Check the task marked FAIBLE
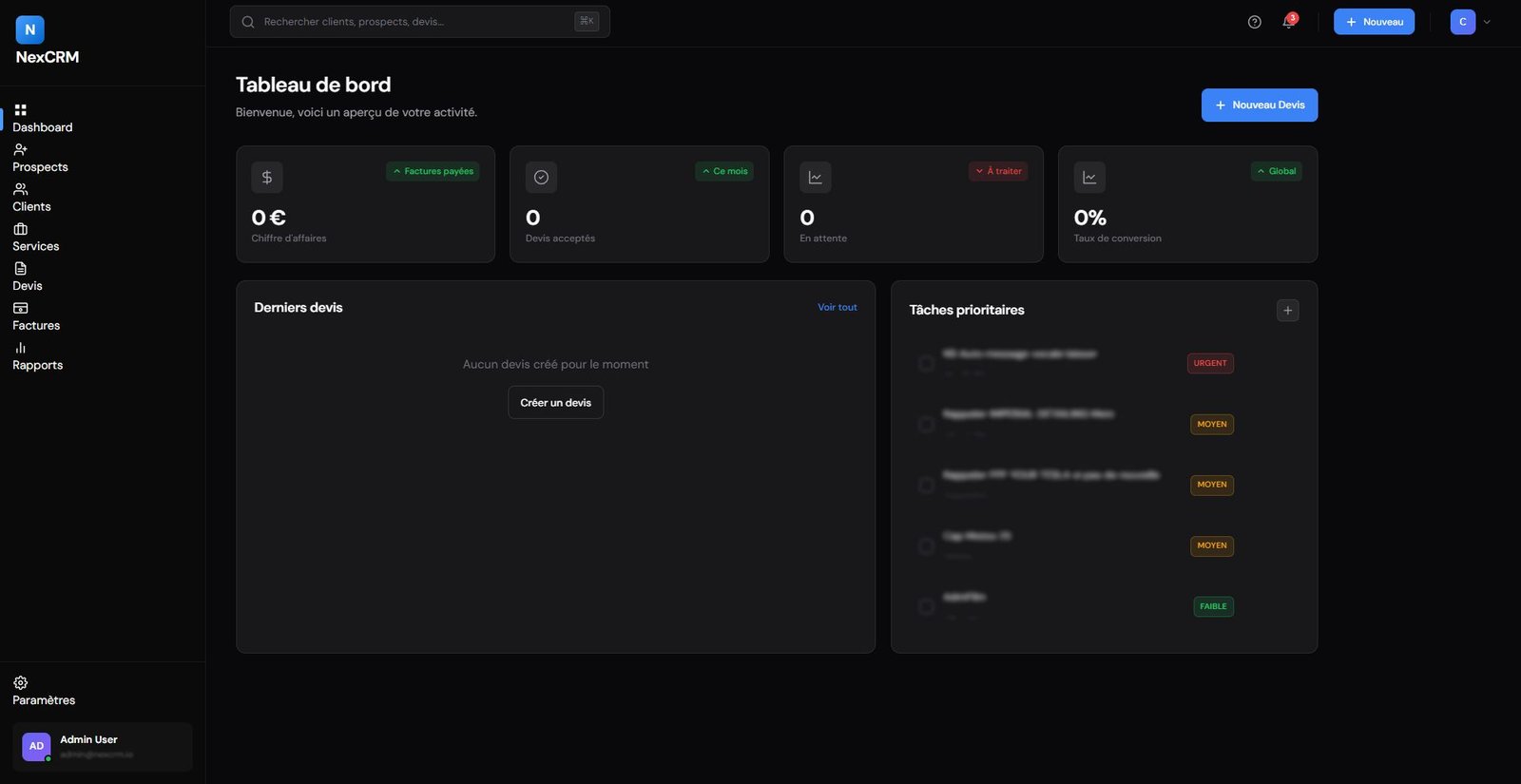The width and height of the screenshot is (1521, 784). coord(926,606)
